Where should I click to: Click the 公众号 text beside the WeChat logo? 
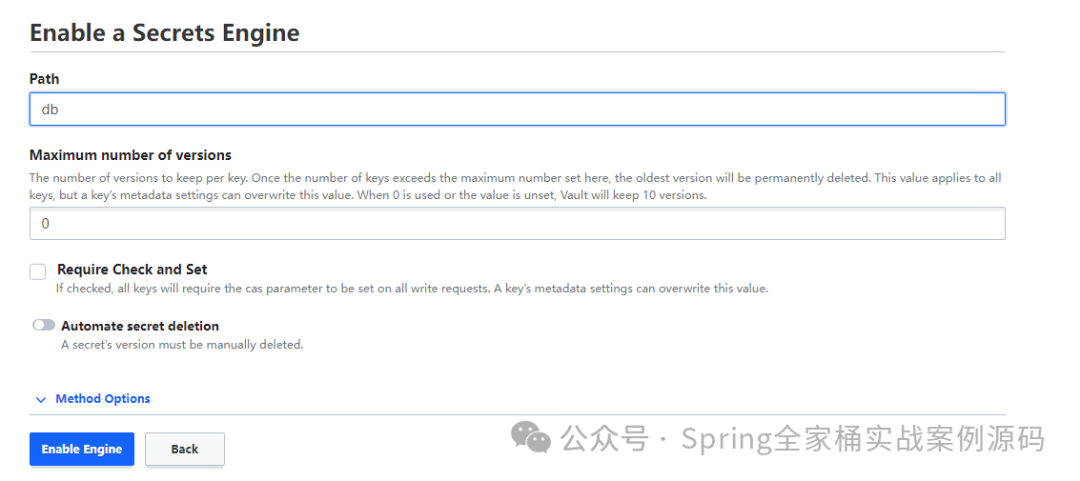604,438
